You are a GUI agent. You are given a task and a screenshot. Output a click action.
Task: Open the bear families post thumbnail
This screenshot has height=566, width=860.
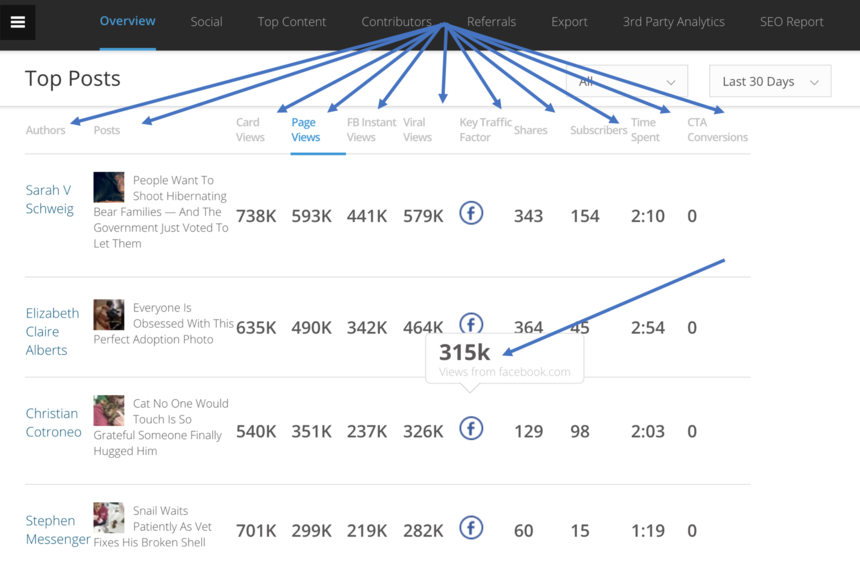click(109, 187)
